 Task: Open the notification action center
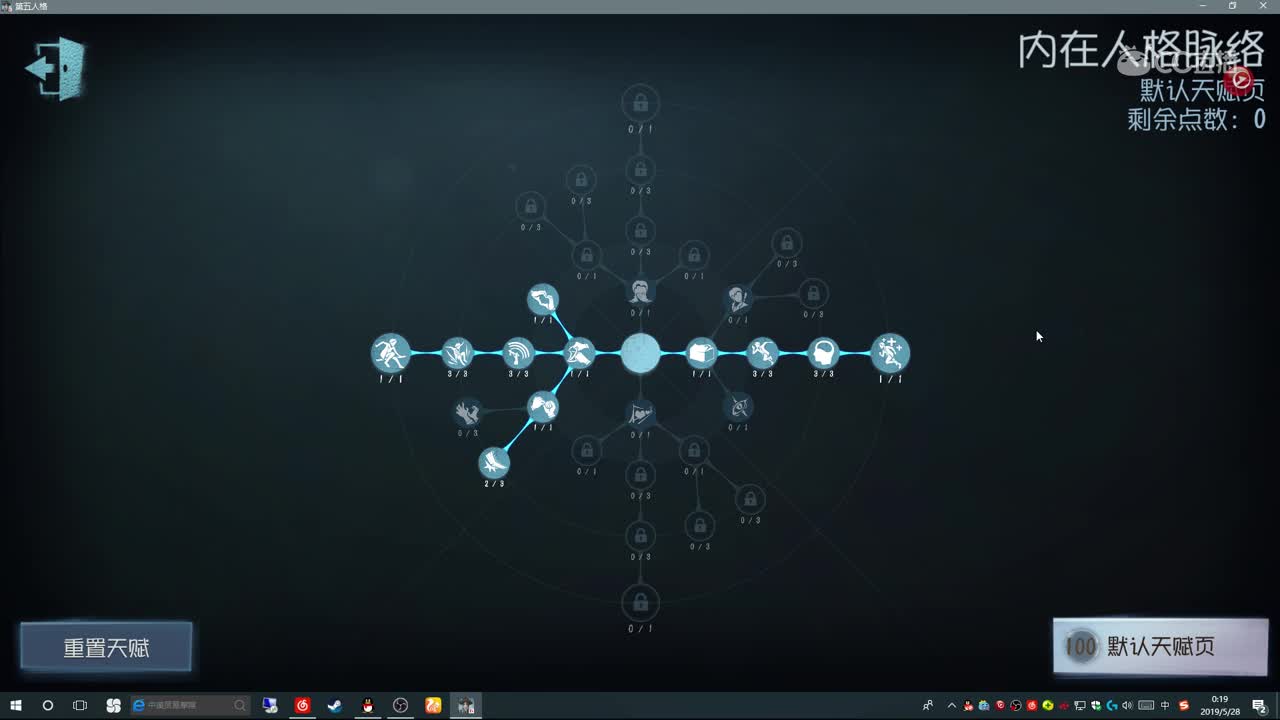click(1260, 706)
